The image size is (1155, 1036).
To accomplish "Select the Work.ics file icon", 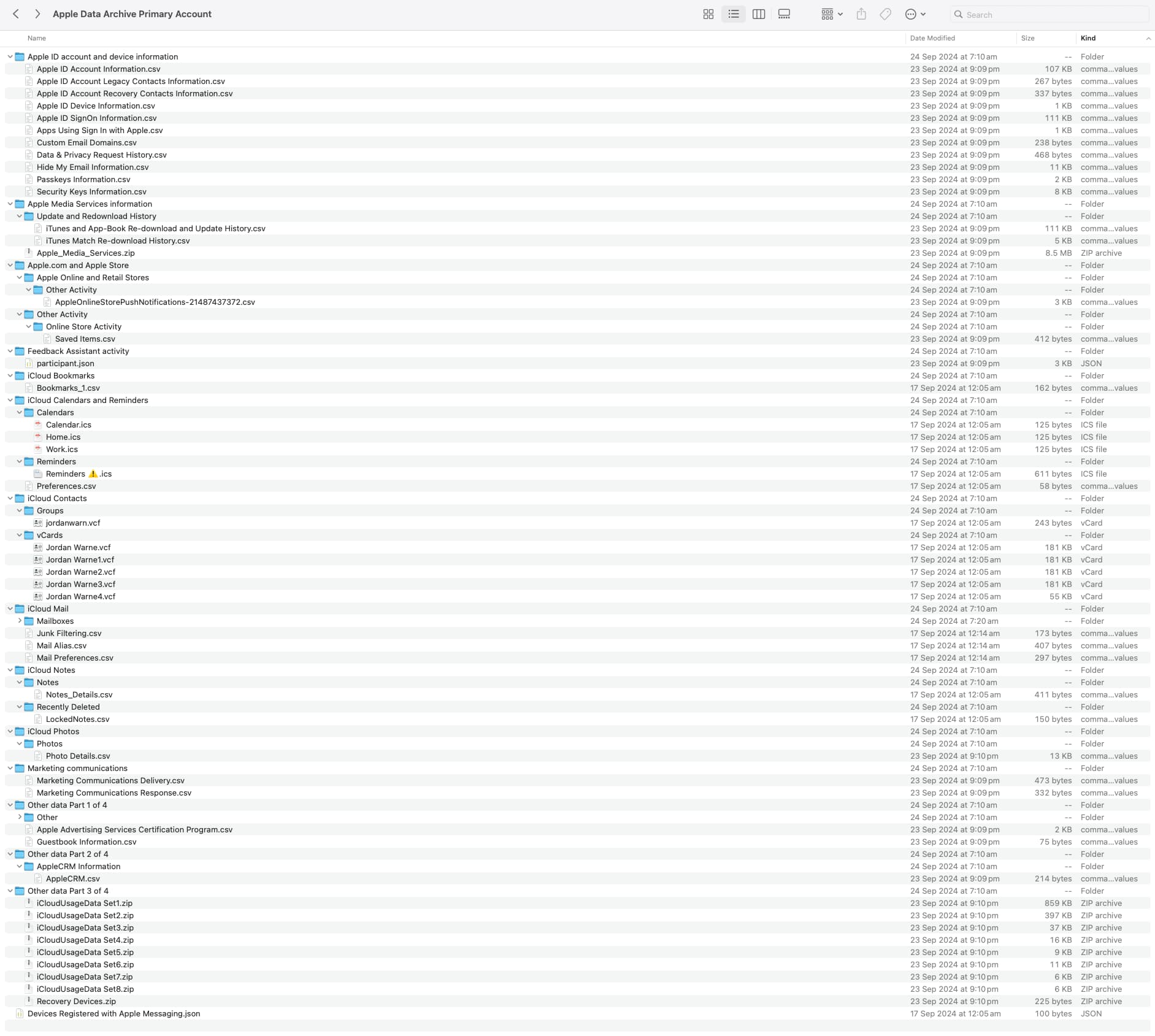I will tap(38, 449).
